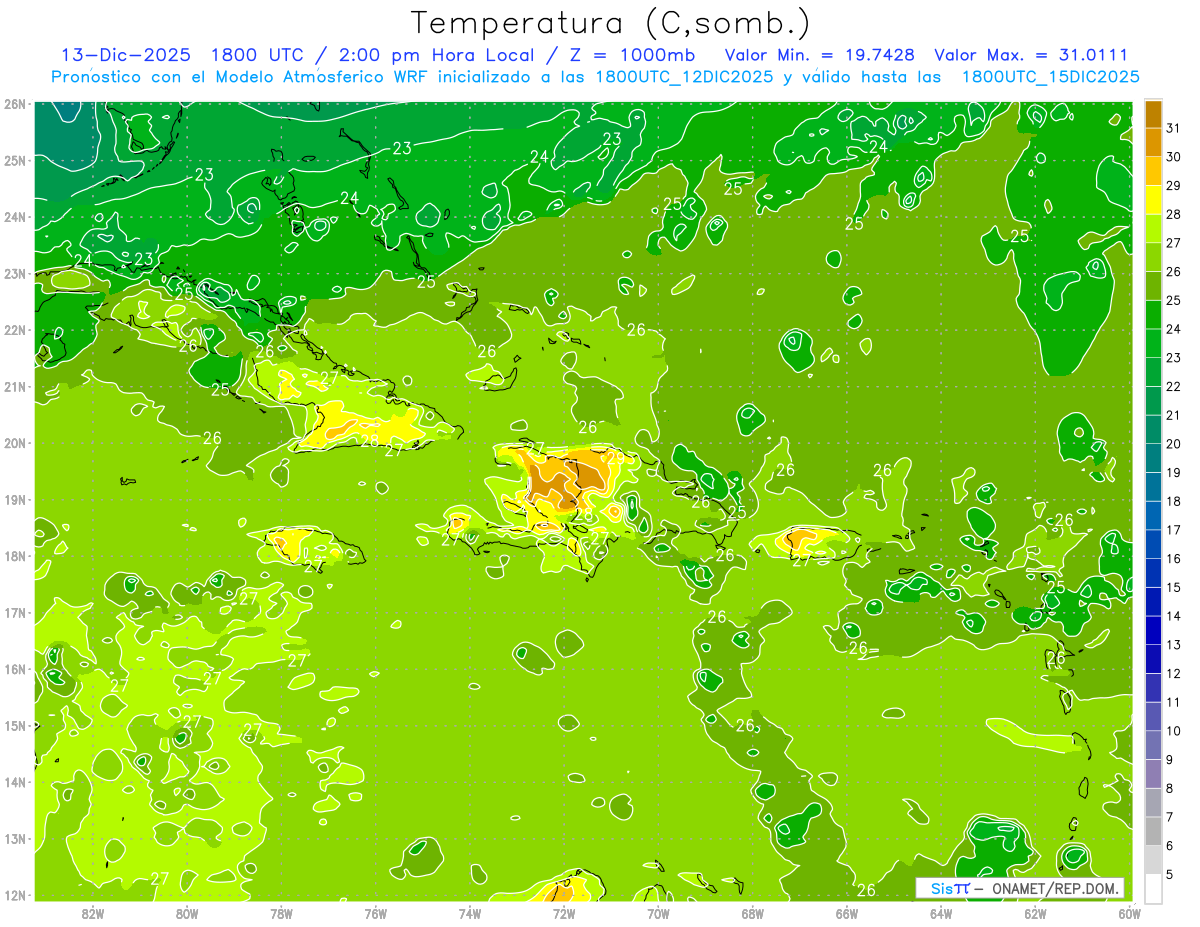This screenshot has width=1200, height=927.
Task: Click the "Temperatura (C,somb.)" chart title
Action: [x=610, y=23]
